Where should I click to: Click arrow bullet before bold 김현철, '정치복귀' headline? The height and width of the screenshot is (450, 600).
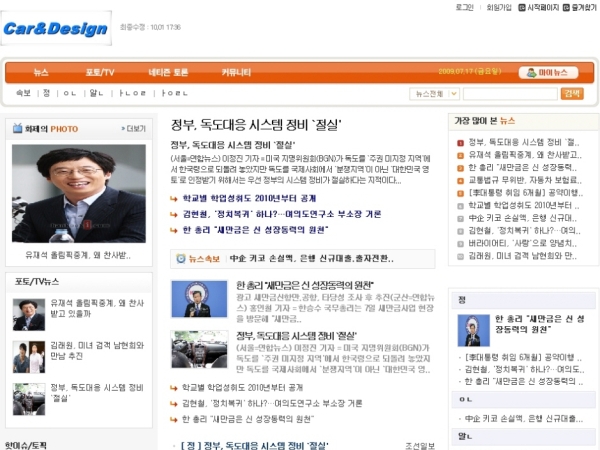pyautogui.click(x=174, y=214)
